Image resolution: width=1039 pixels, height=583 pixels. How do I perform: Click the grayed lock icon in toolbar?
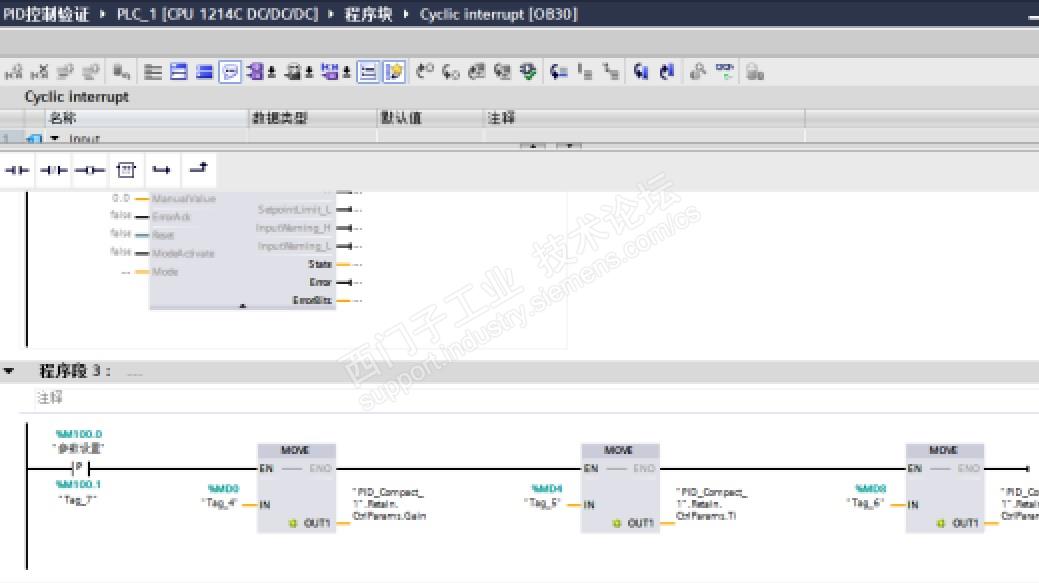(755, 72)
